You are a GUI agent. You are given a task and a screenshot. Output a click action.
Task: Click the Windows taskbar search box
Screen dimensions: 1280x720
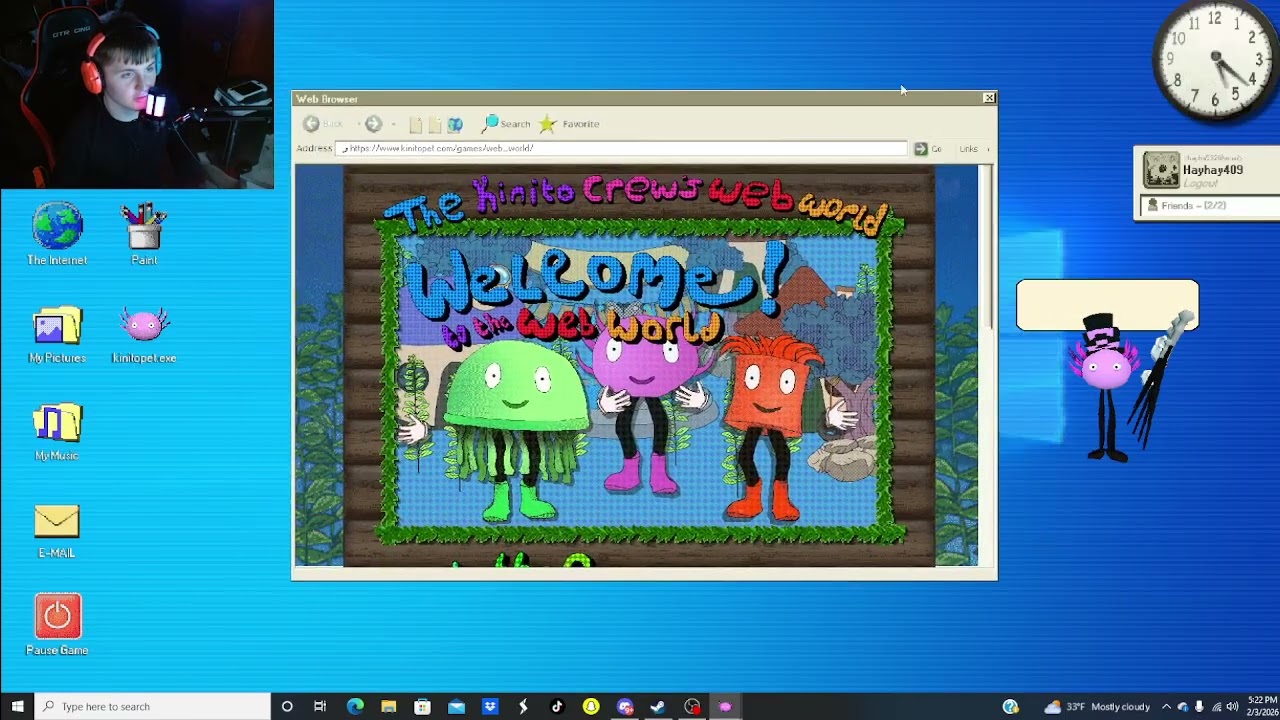[153, 707]
